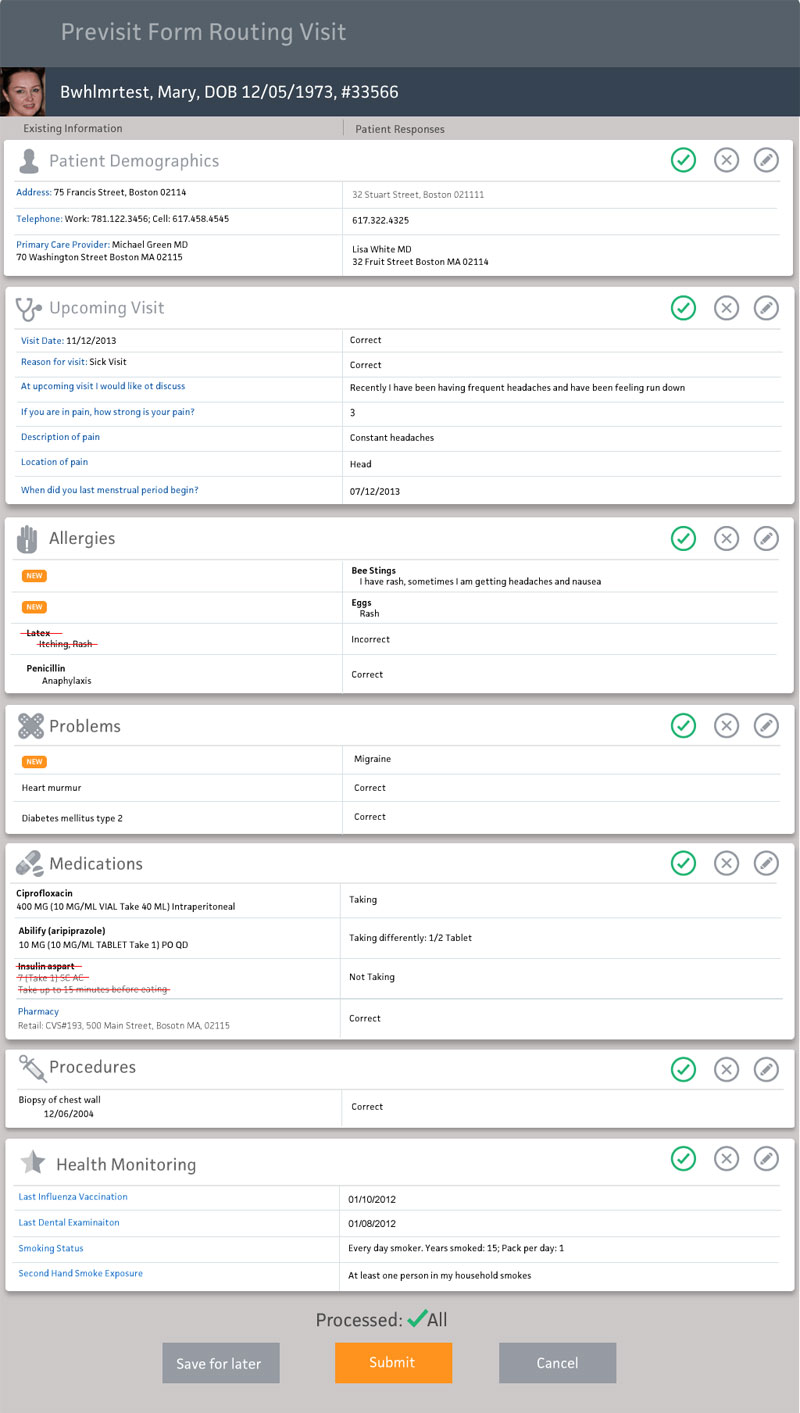Cancel the previsit form

point(557,1363)
